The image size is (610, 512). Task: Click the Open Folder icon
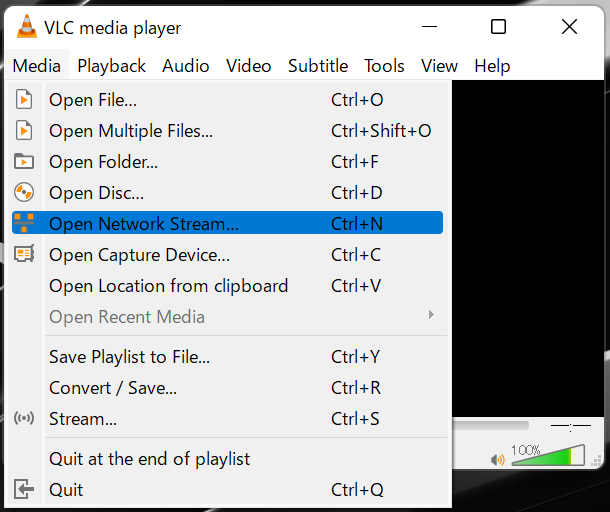pyautogui.click(x=24, y=162)
